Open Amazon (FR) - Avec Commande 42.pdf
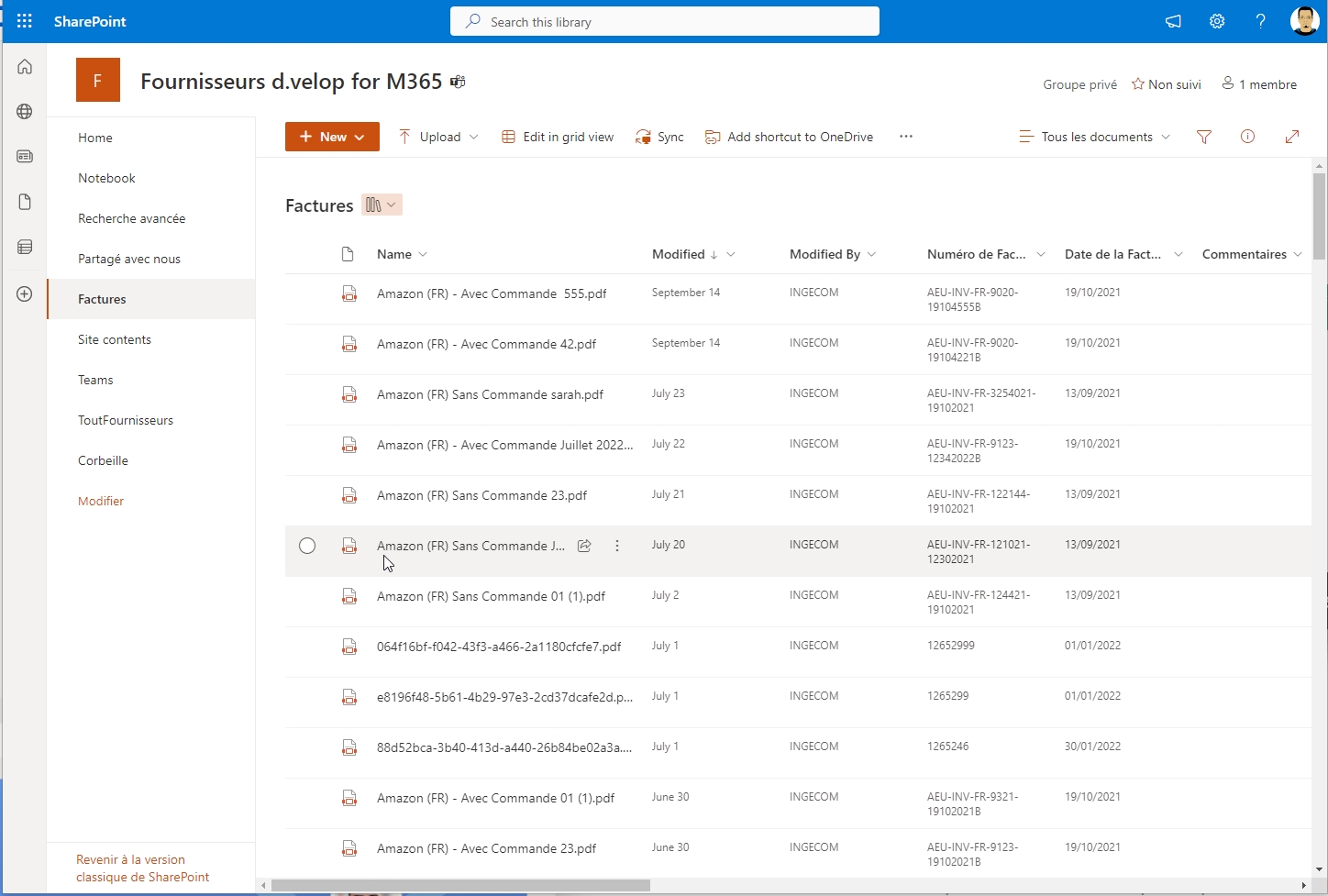 pos(486,344)
